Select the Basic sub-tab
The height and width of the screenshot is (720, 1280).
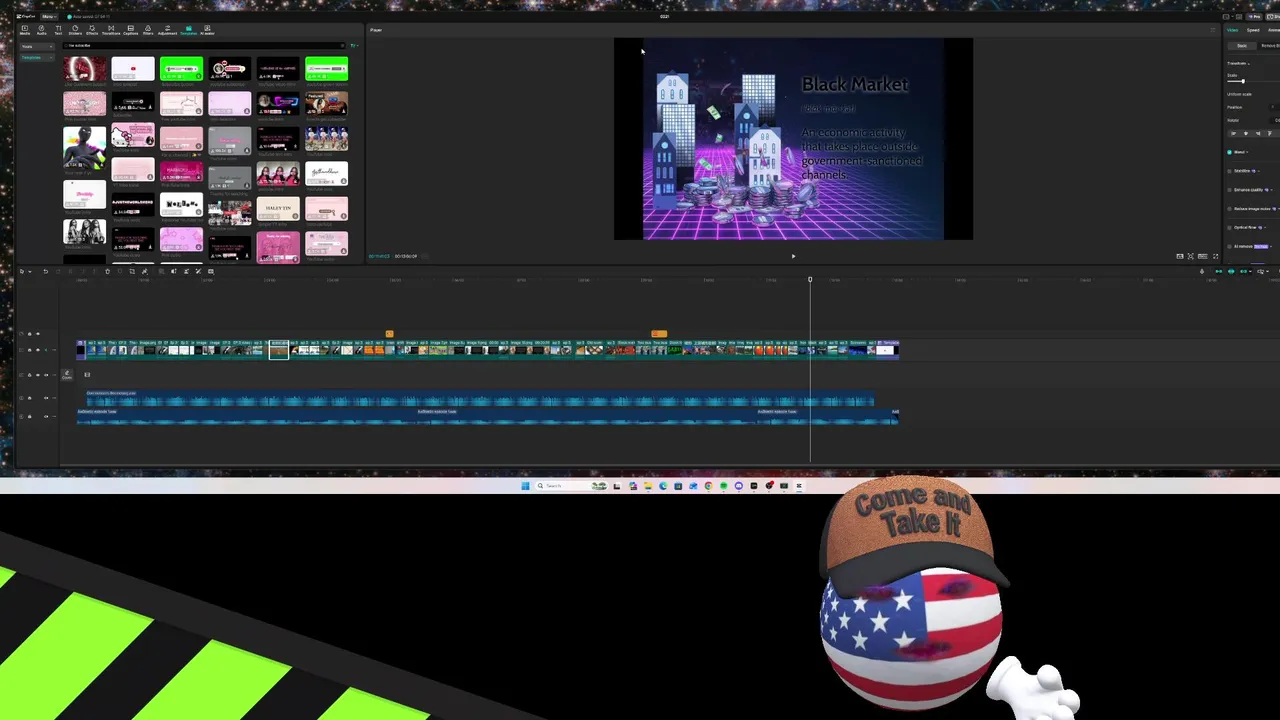coord(1242,46)
